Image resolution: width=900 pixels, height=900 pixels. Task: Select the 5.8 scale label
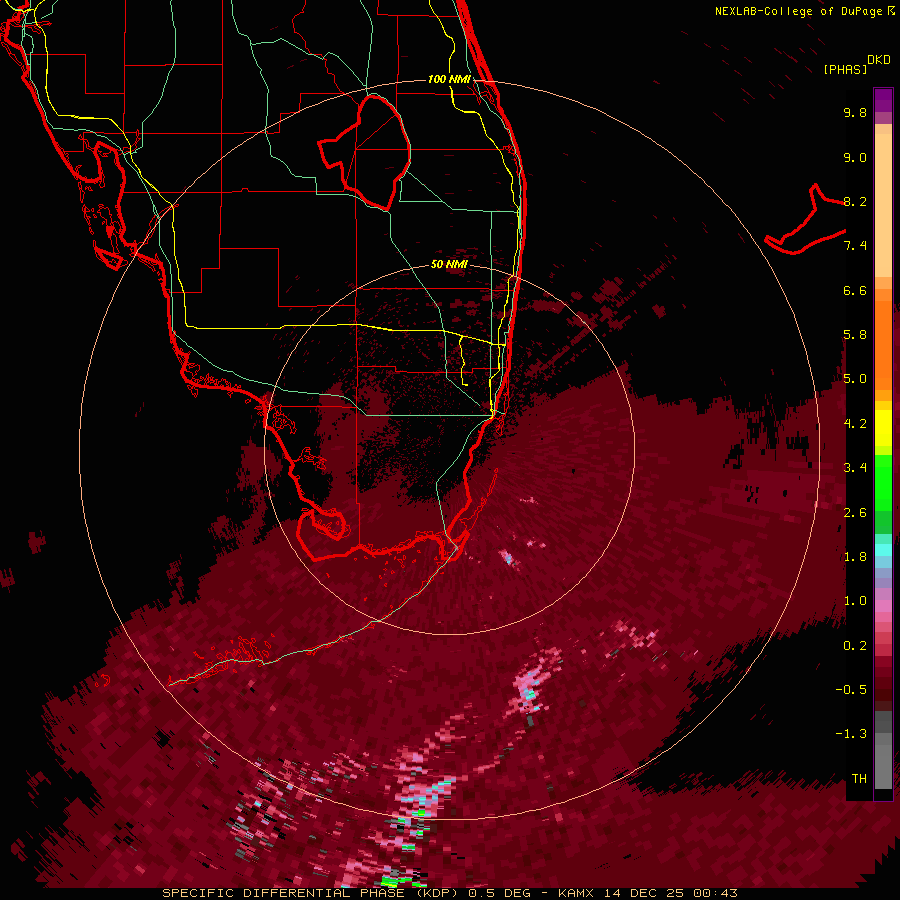click(855, 335)
